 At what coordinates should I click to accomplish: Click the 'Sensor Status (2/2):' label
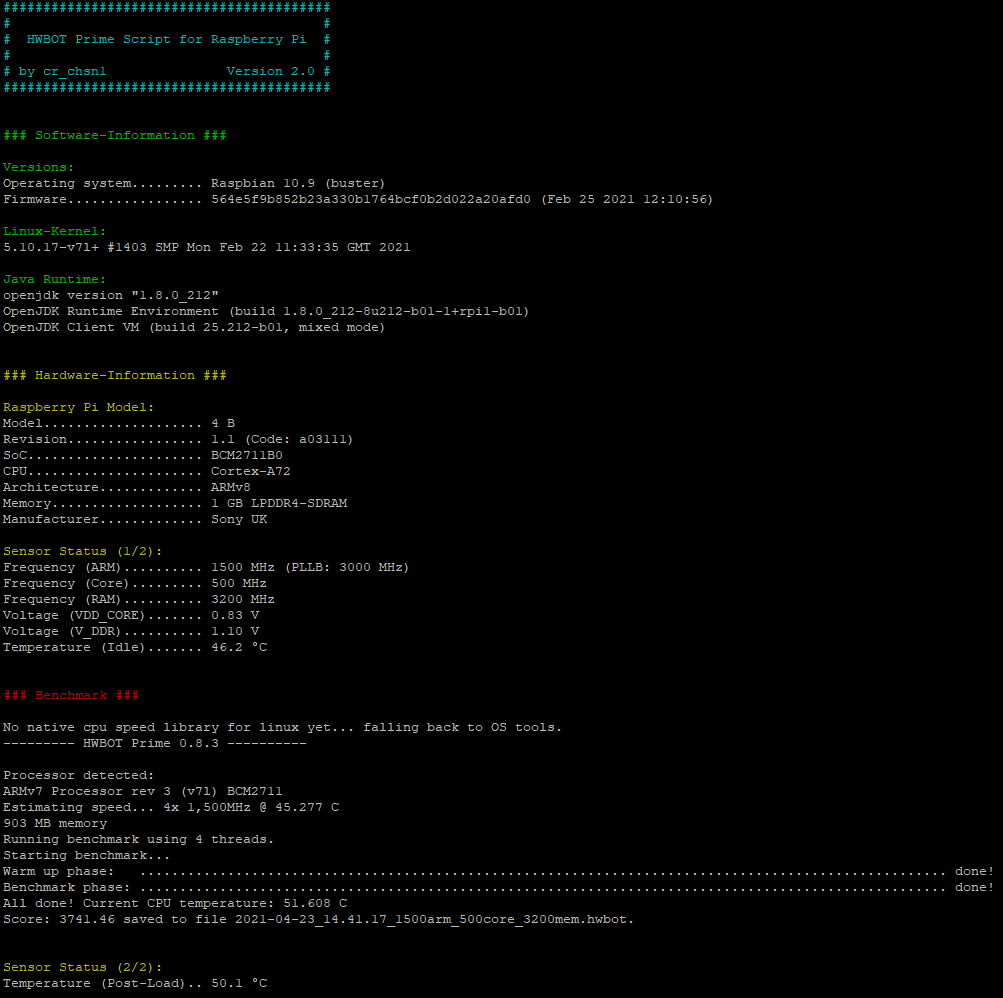point(83,967)
